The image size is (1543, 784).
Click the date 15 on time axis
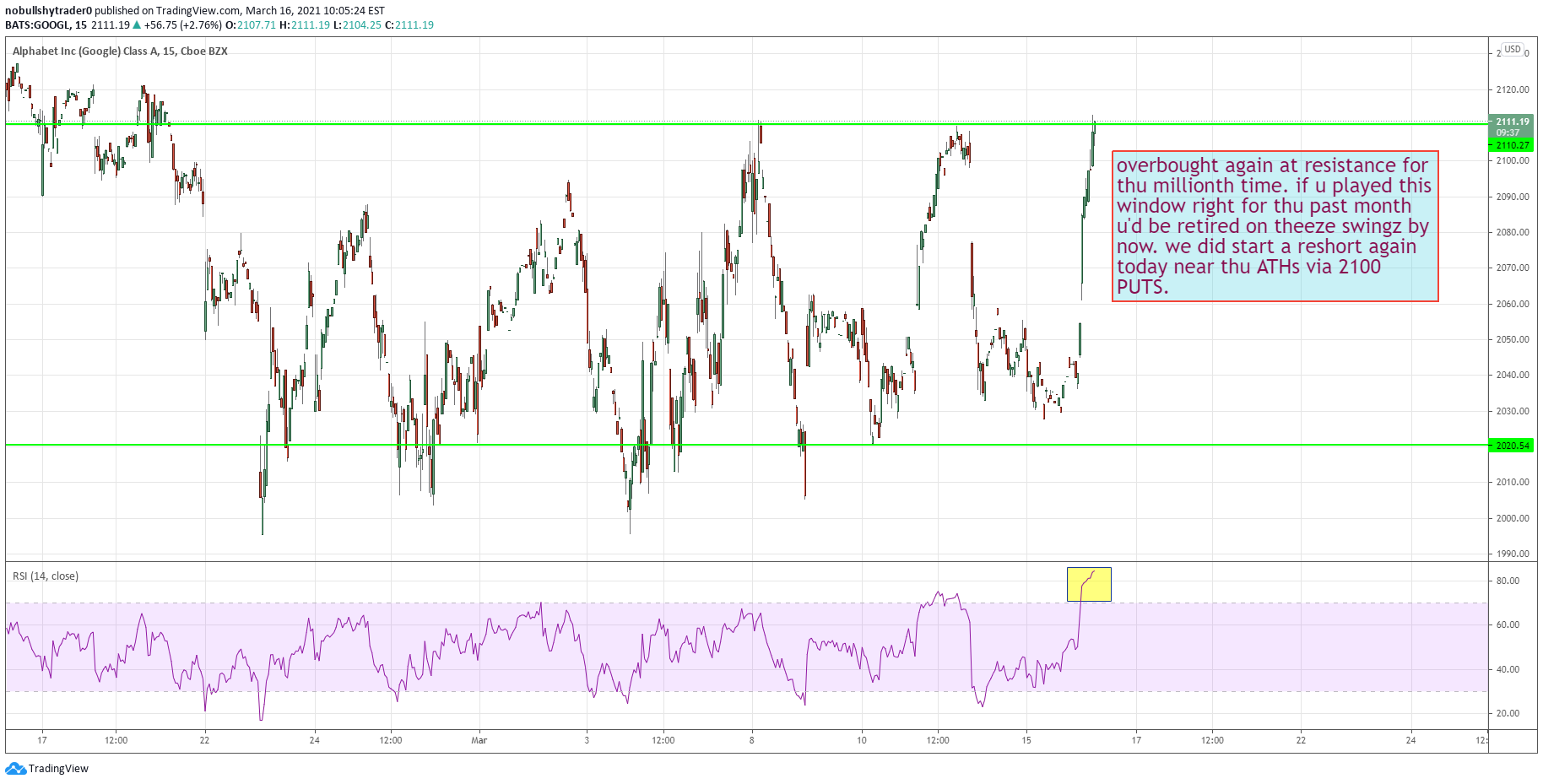click(x=1026, y=740)
